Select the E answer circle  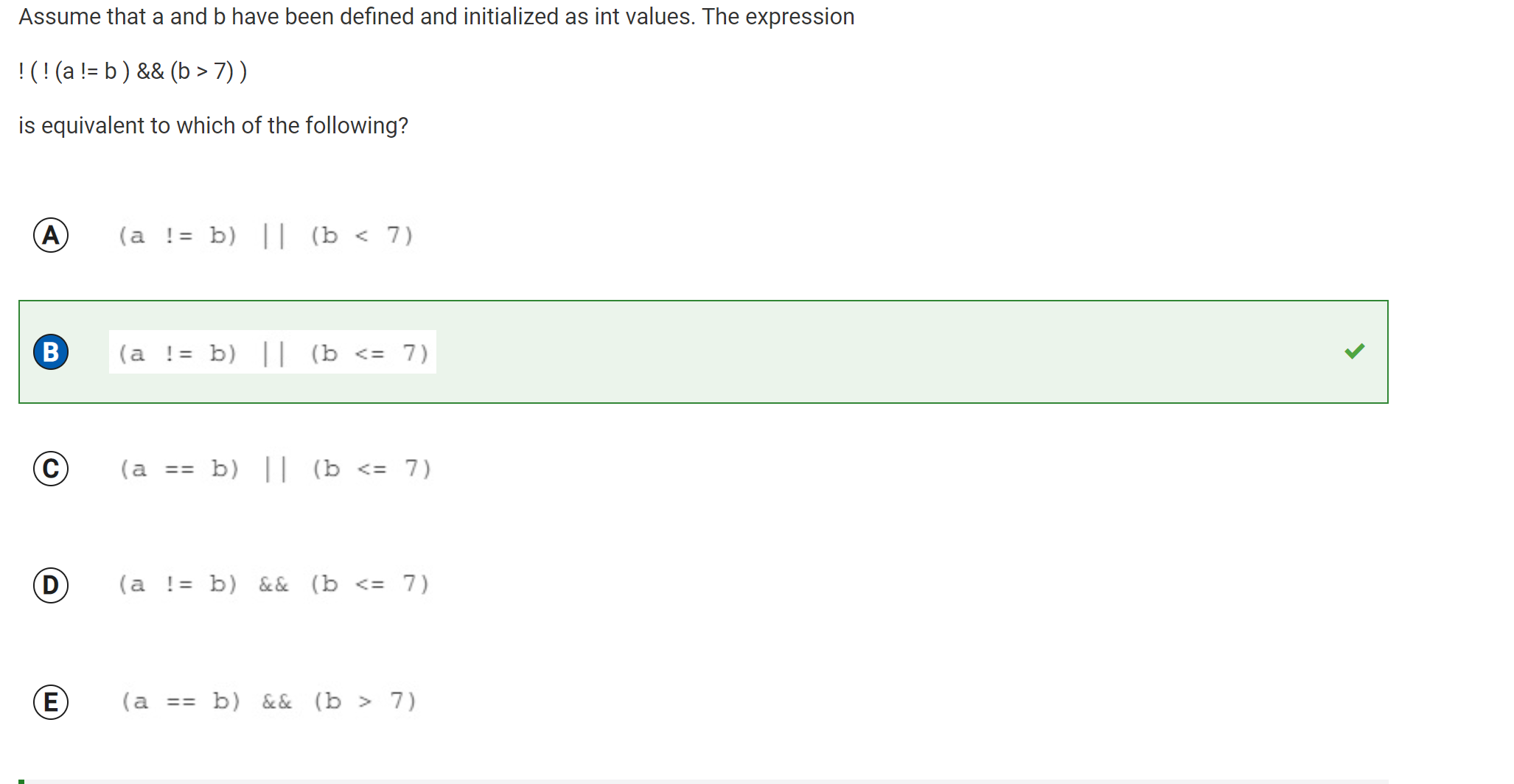(x=51, y=701)
